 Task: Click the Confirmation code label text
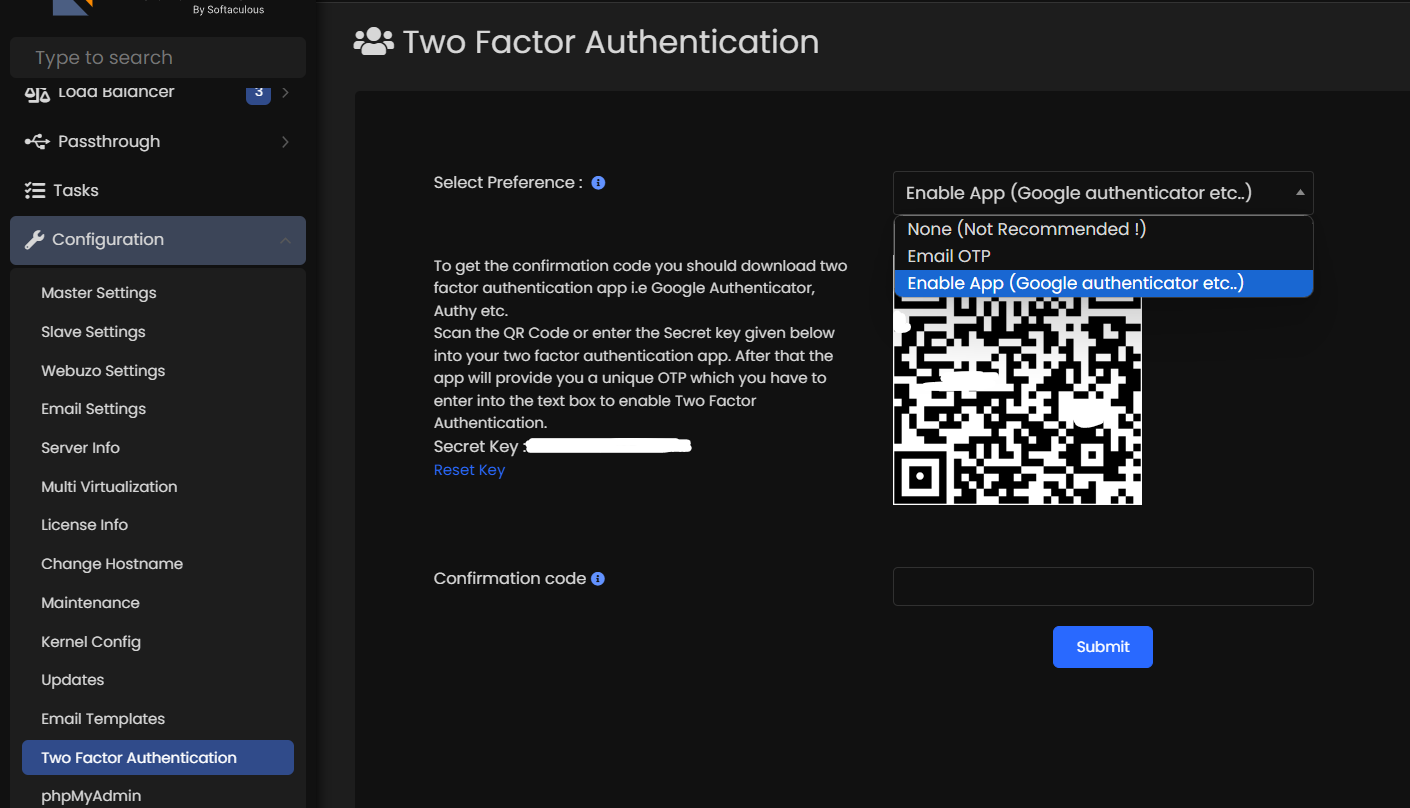(510, 579)
